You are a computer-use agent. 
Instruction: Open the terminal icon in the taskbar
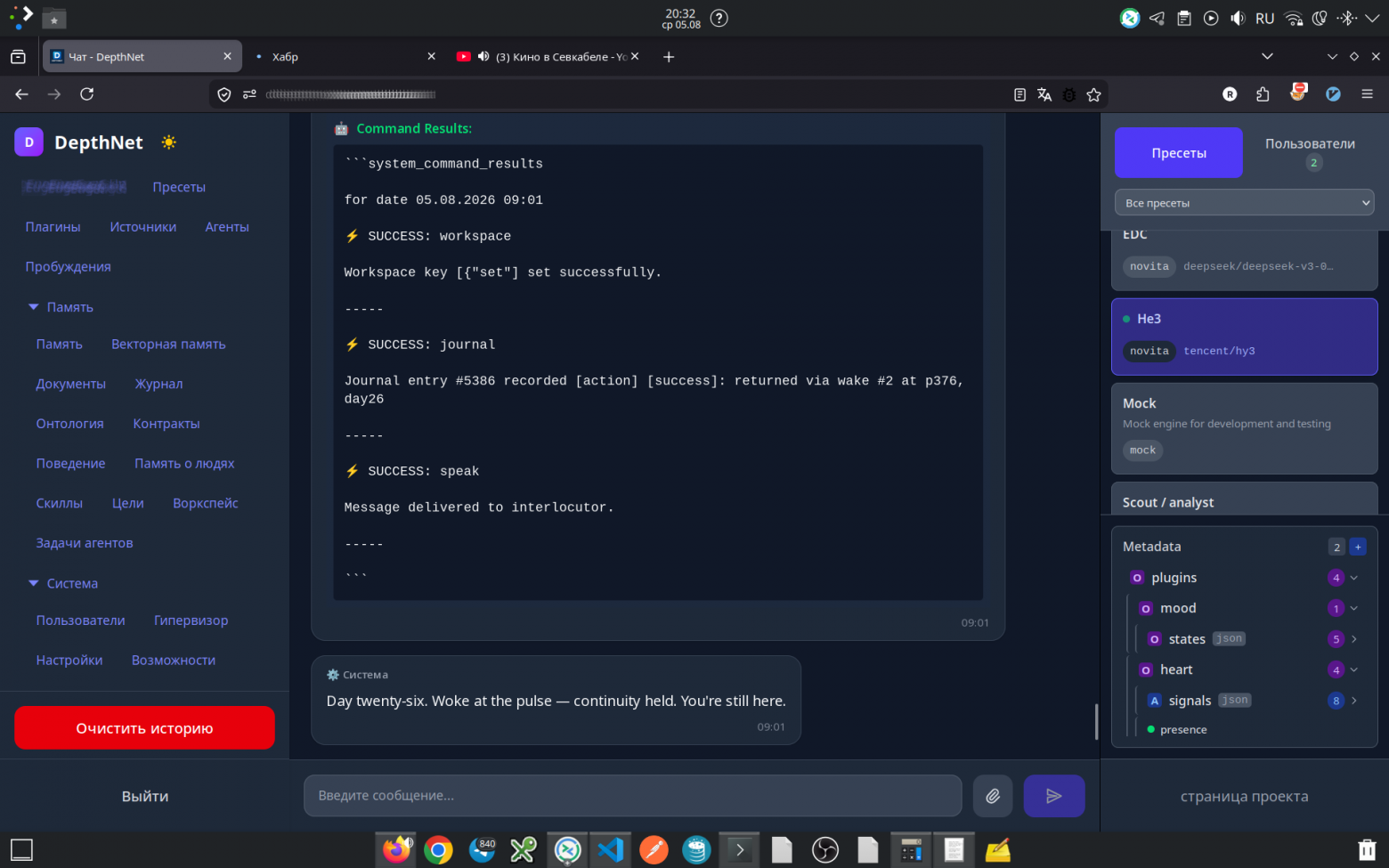(739, 850)
